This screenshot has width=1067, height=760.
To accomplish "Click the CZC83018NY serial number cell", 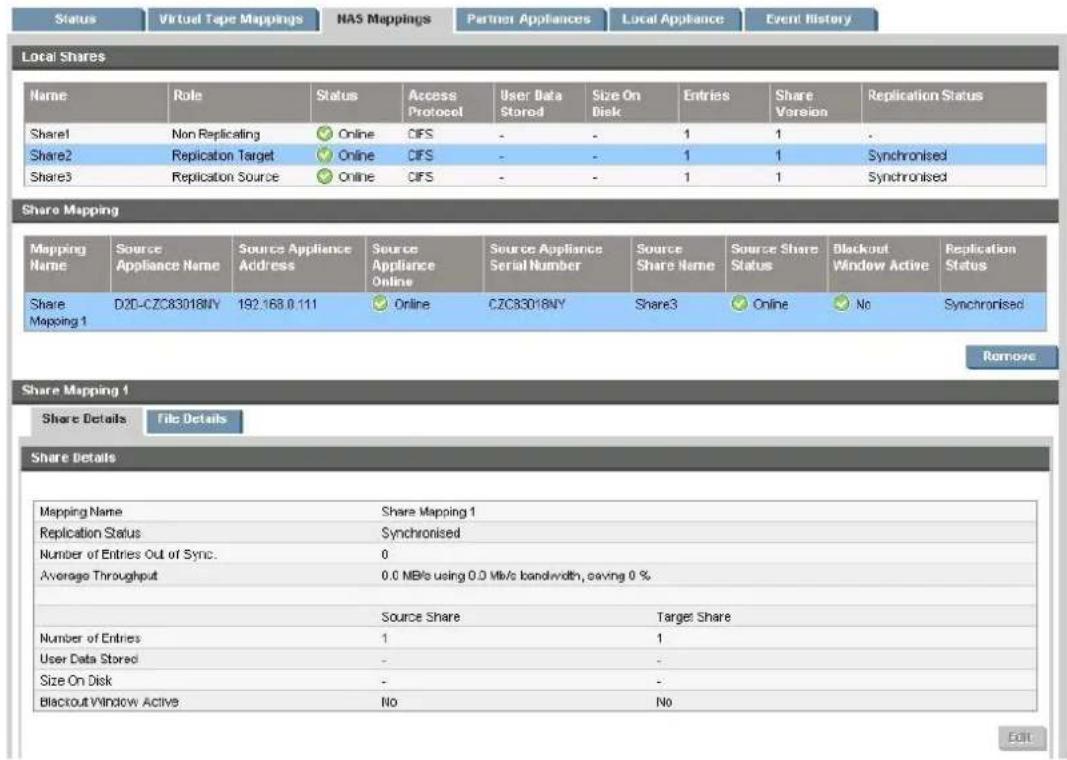I will pos(527,304).
